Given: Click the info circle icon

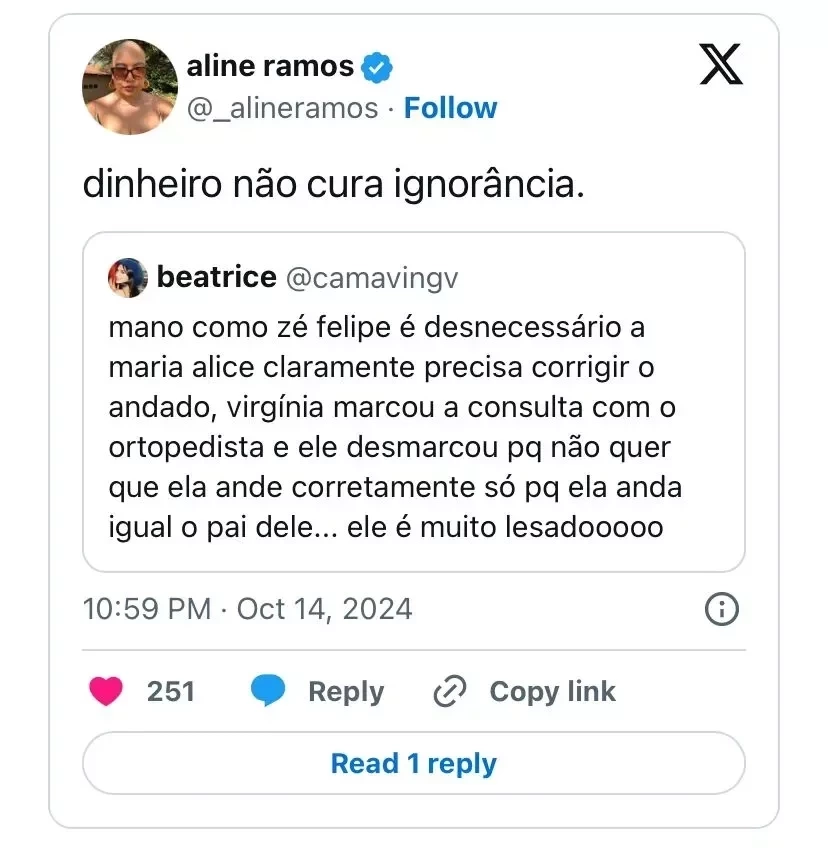Looking at the screenshot, I should point(721,608).
